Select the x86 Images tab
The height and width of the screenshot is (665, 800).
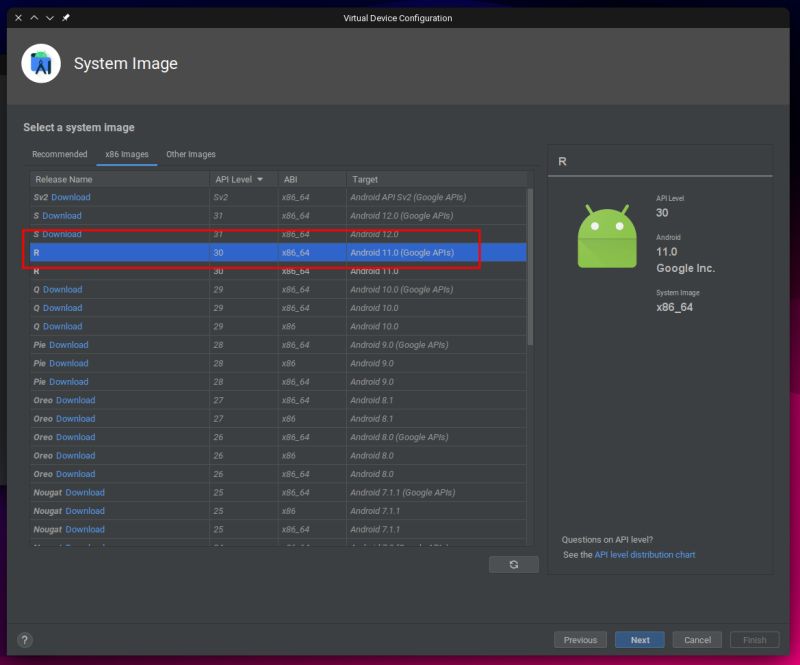(125, 154)
